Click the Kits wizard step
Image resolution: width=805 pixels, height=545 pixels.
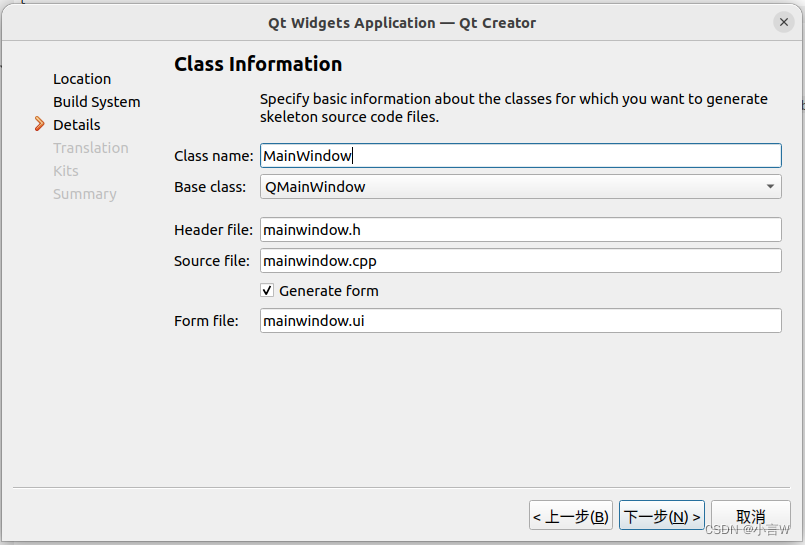[66, 171]
